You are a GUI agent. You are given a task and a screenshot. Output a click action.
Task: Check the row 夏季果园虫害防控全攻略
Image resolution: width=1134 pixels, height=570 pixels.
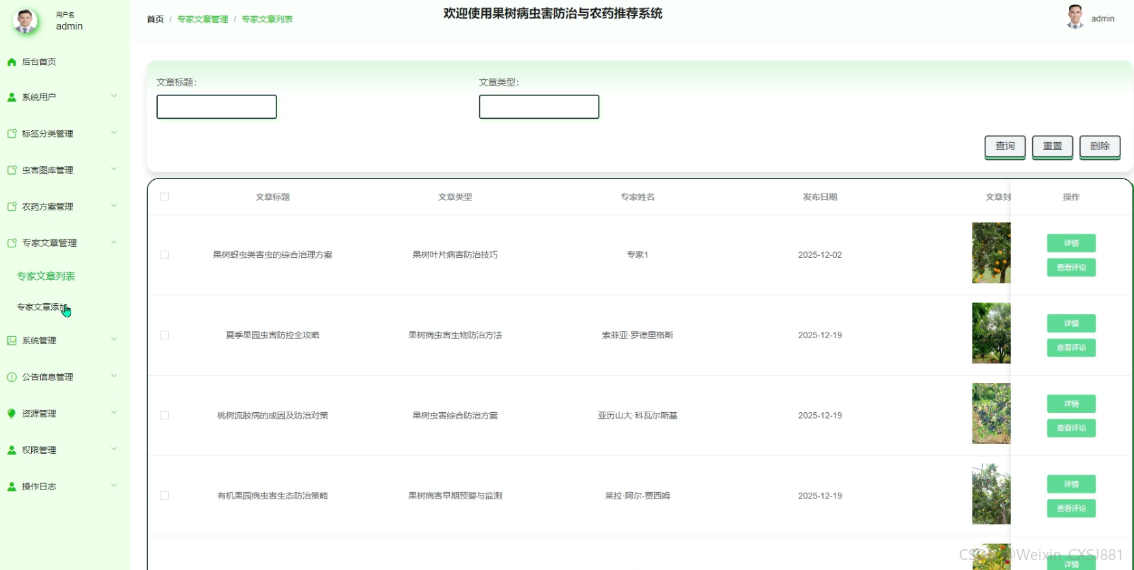(164, 335)
